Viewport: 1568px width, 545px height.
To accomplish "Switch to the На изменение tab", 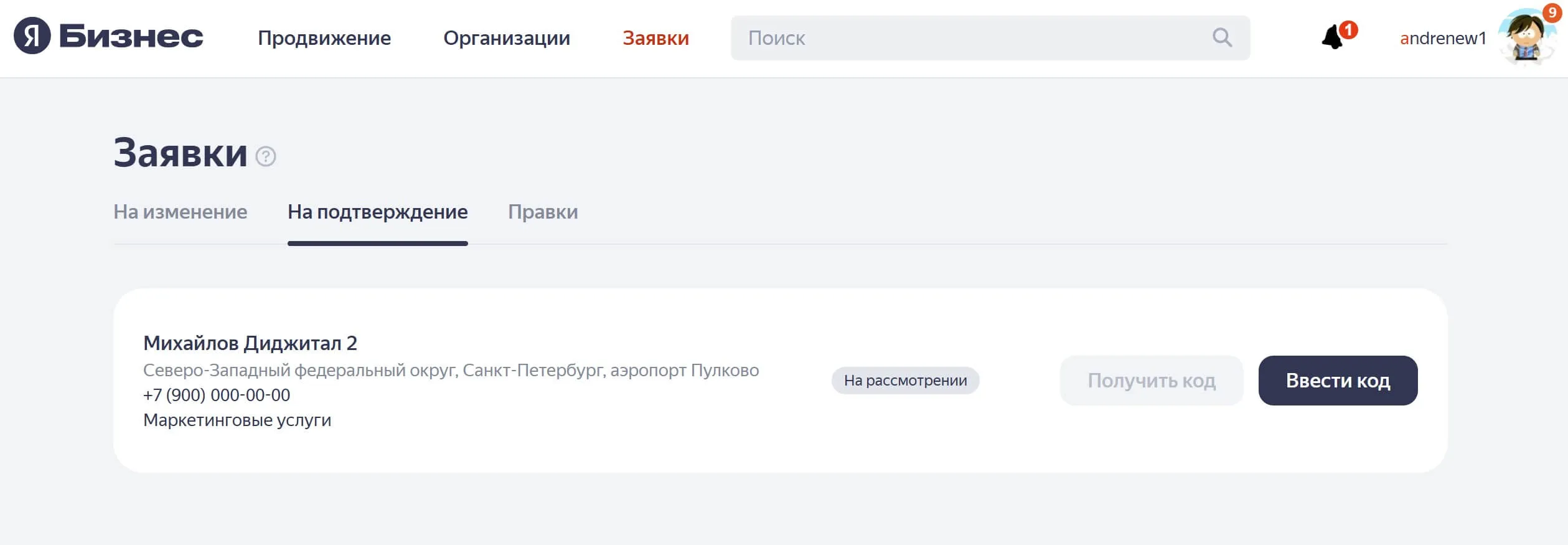I will point(181,212).
